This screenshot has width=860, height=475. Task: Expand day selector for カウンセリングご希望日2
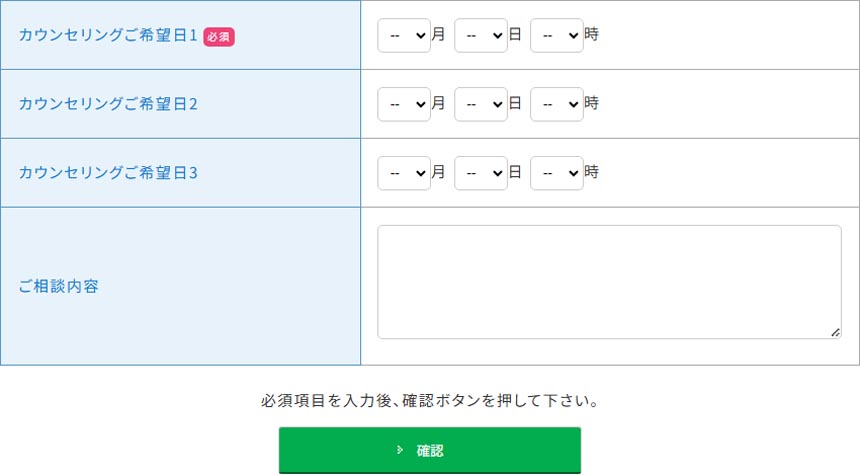tap(480, 104)
